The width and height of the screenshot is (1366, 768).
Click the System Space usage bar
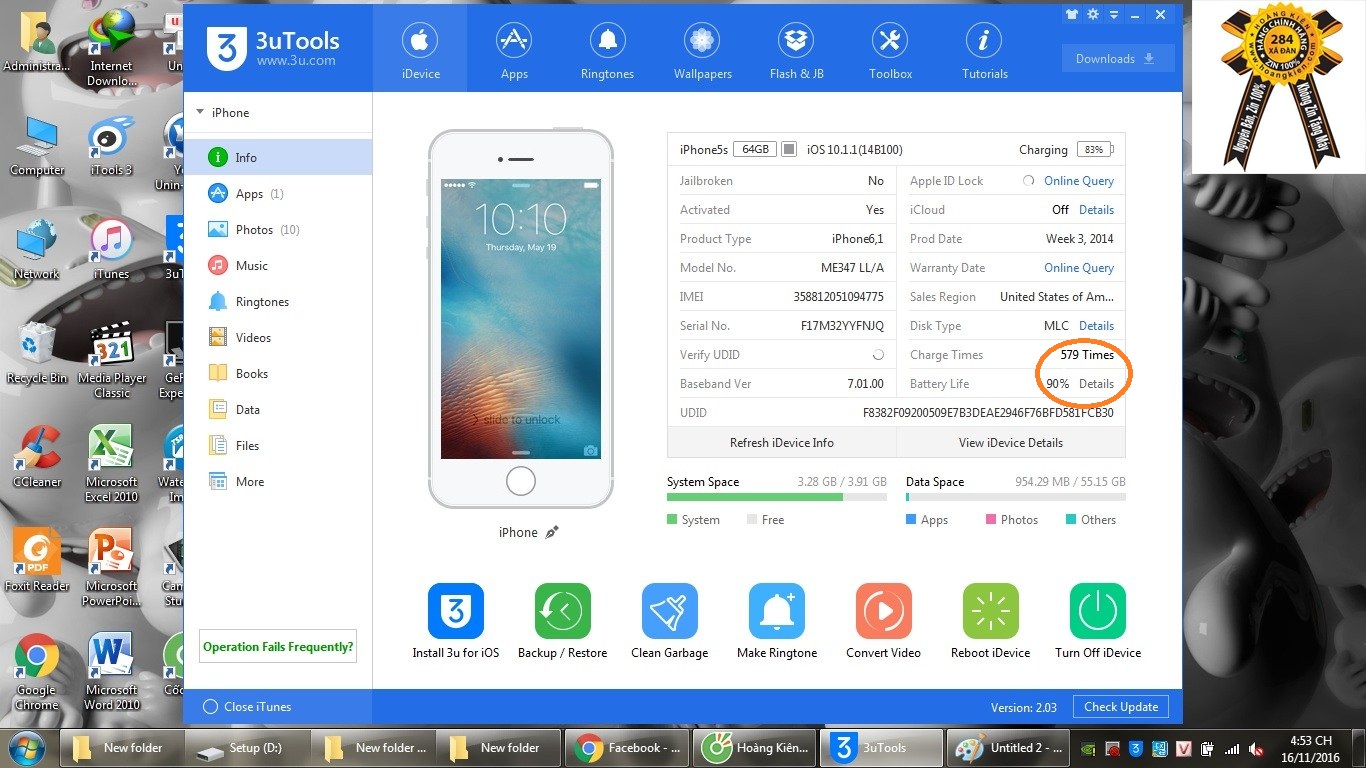[777, 497]
